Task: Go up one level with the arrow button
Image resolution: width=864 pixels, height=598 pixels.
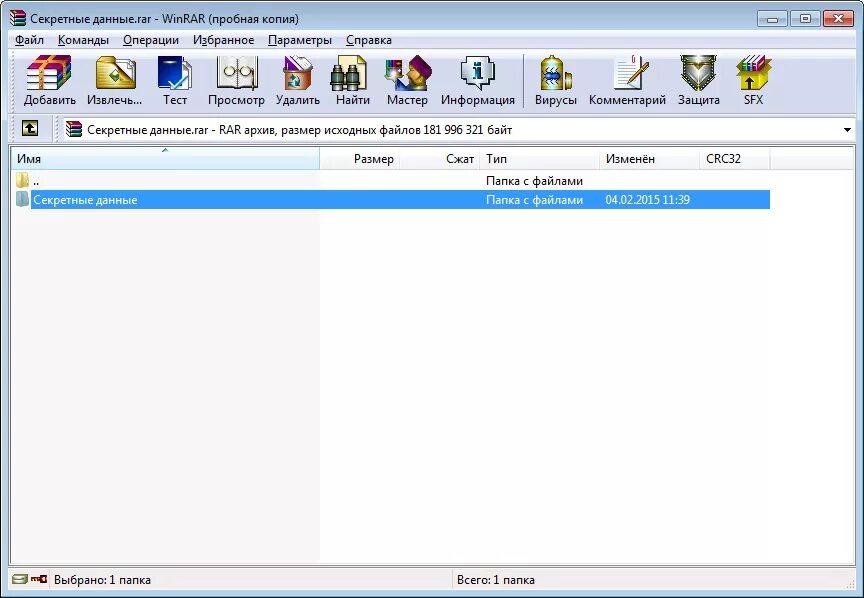Action: tap(30, 128)
